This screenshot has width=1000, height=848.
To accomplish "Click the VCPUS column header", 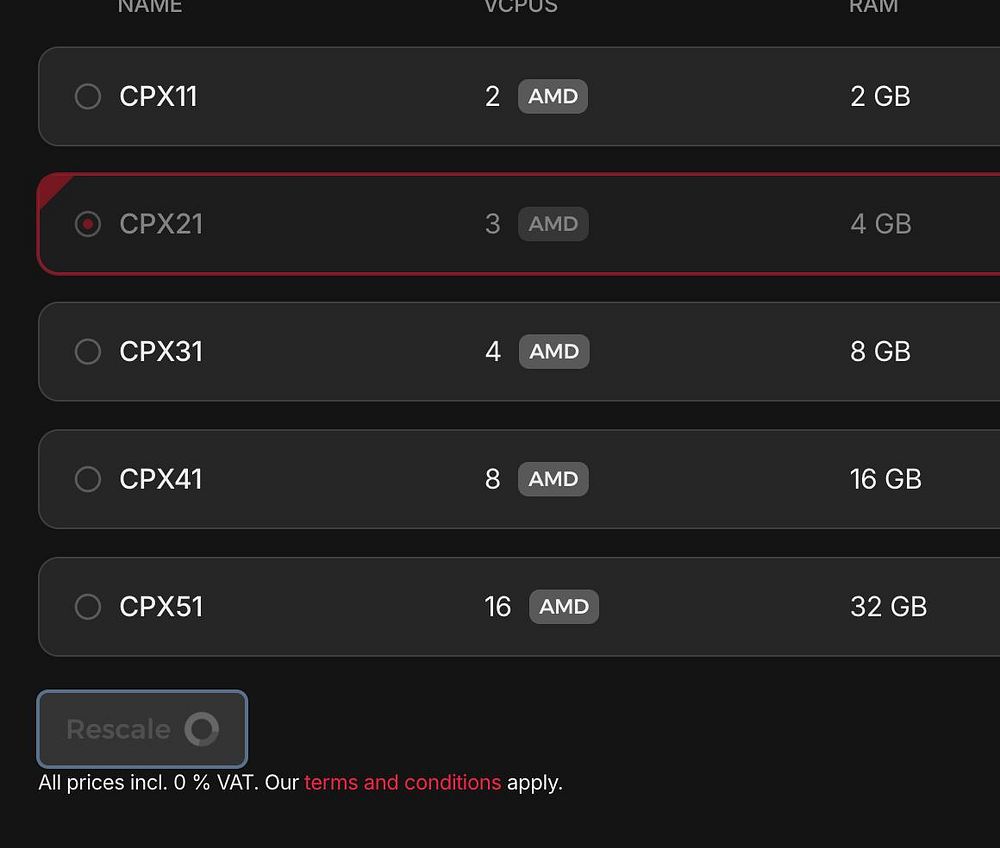I will [x=521, y=6].
